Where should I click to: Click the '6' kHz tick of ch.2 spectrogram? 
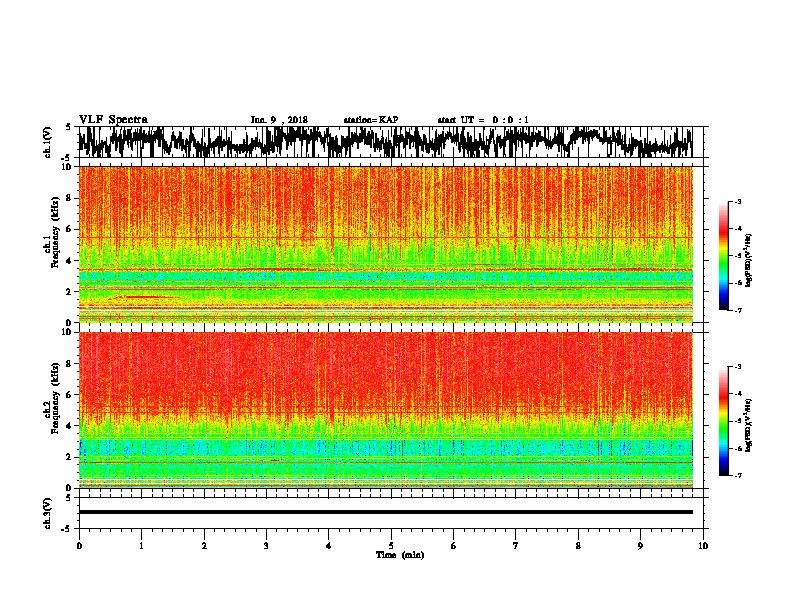[69, 394]
